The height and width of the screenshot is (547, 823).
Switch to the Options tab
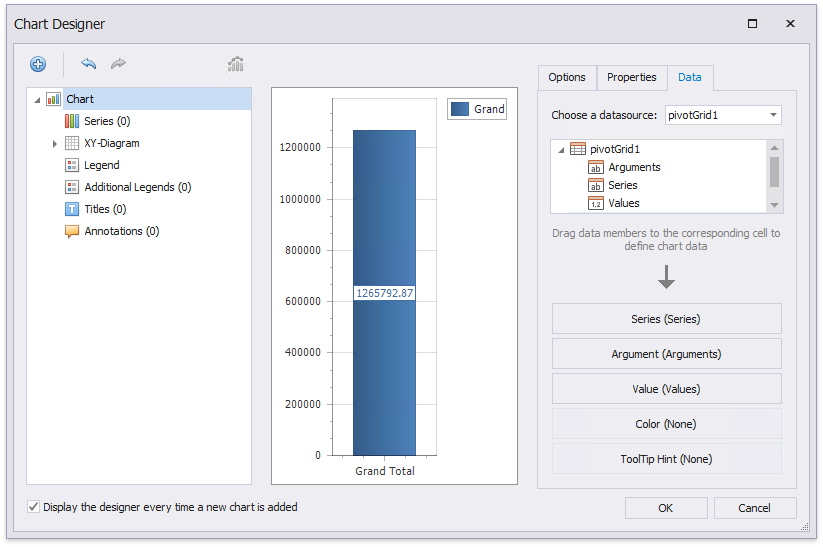567,77
